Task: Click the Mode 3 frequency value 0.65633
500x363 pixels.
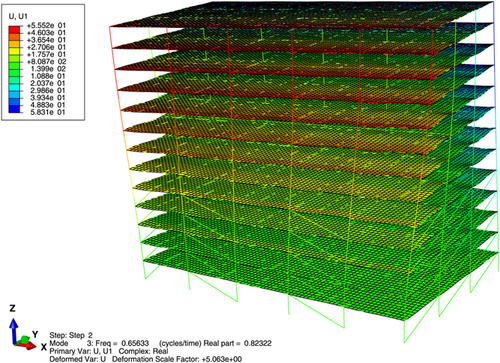Action: 135,343
